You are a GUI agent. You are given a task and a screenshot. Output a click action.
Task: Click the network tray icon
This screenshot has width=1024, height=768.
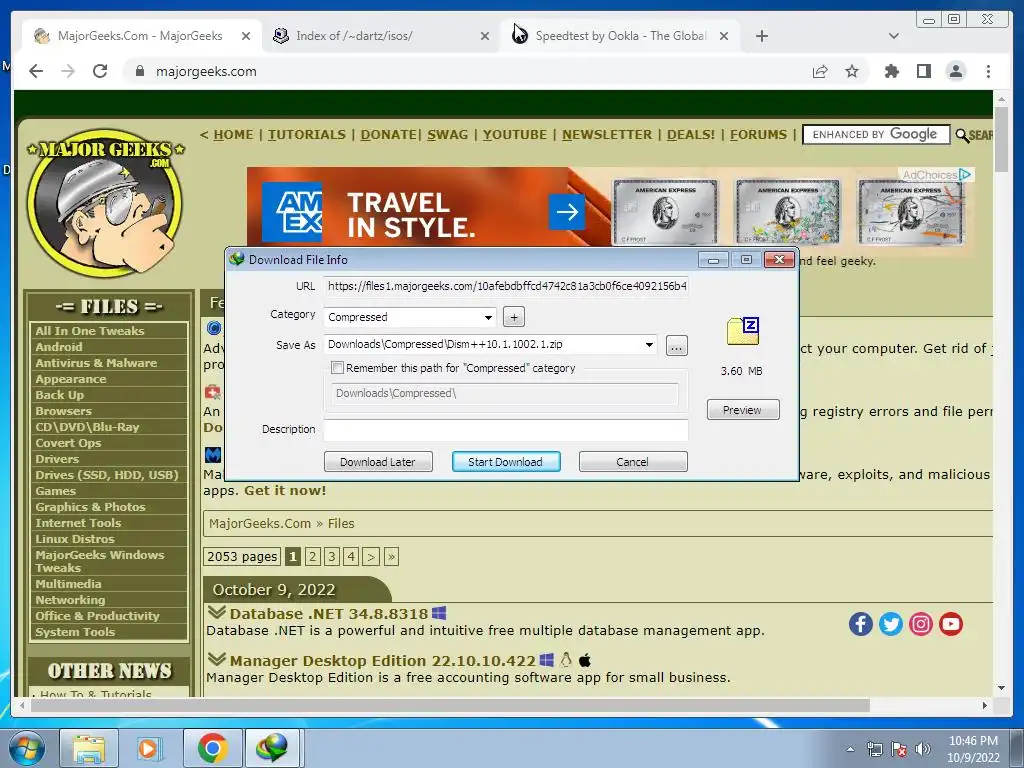(x=874, y=749)
